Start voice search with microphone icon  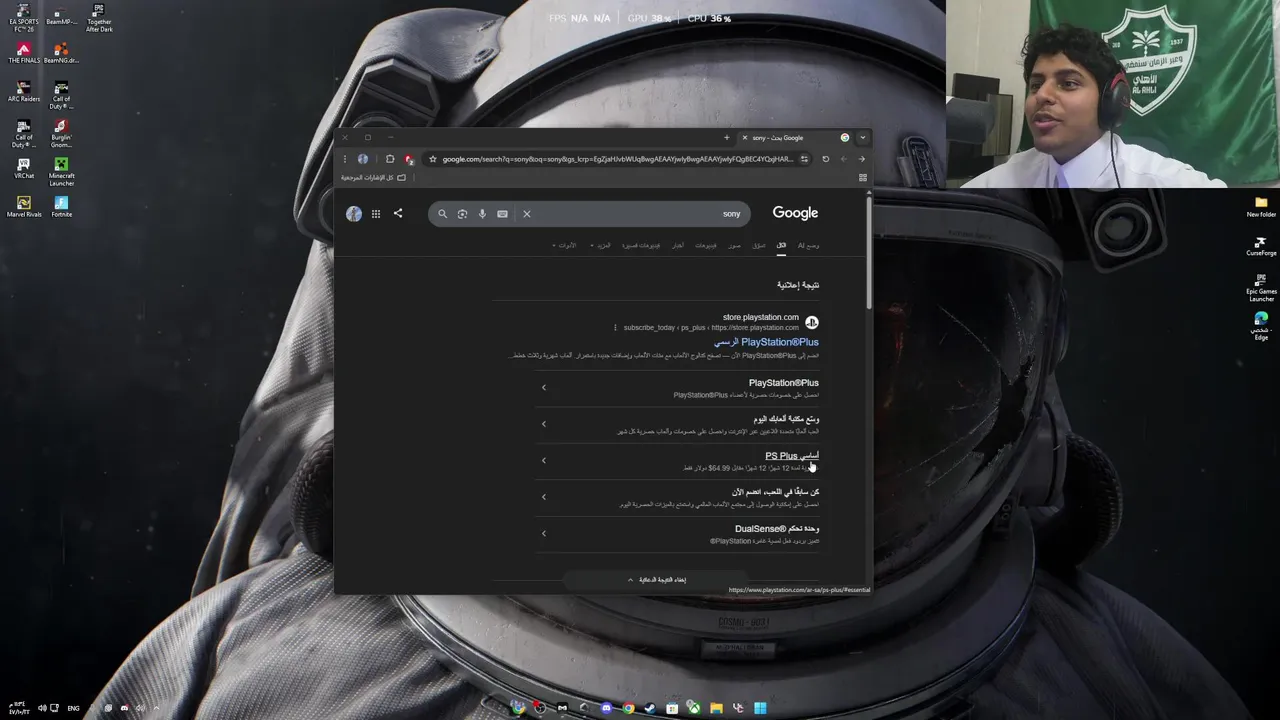[482, 213]
